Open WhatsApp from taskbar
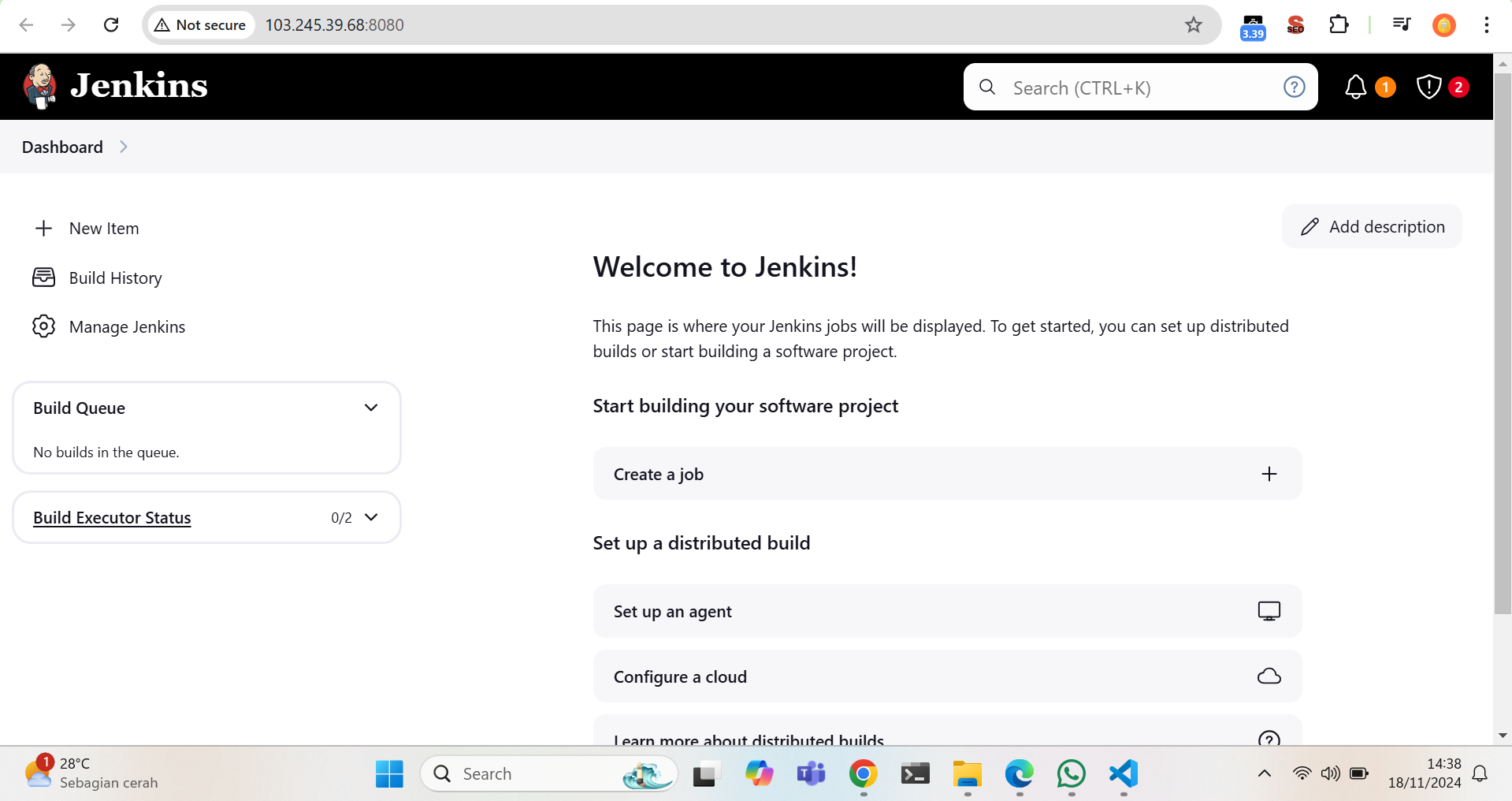The width and height of the screenshot is (1512, 801). [x=1072, y=773]
